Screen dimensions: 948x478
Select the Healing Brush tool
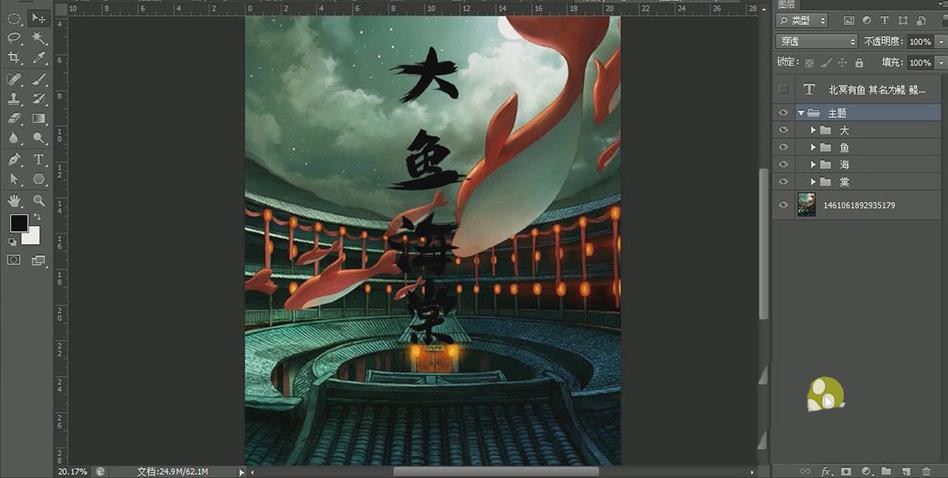[14, 79]
